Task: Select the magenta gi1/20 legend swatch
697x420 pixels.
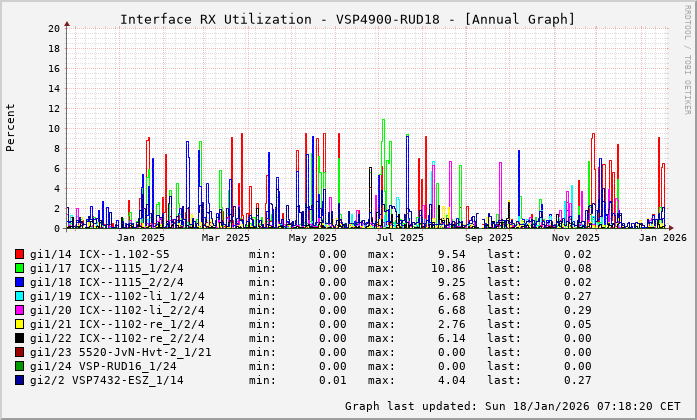Action: click(20, 310)
